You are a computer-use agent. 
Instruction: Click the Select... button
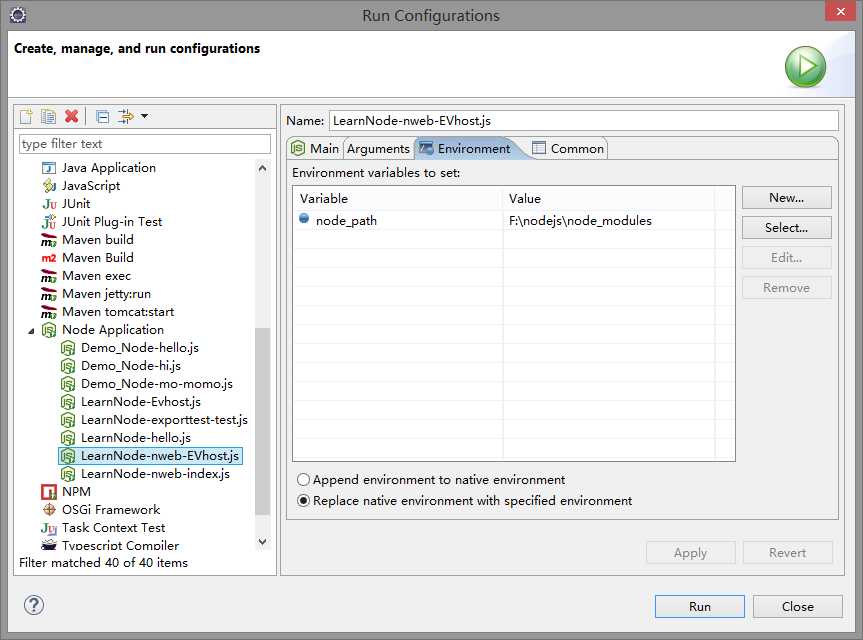(x=786, y=228)
